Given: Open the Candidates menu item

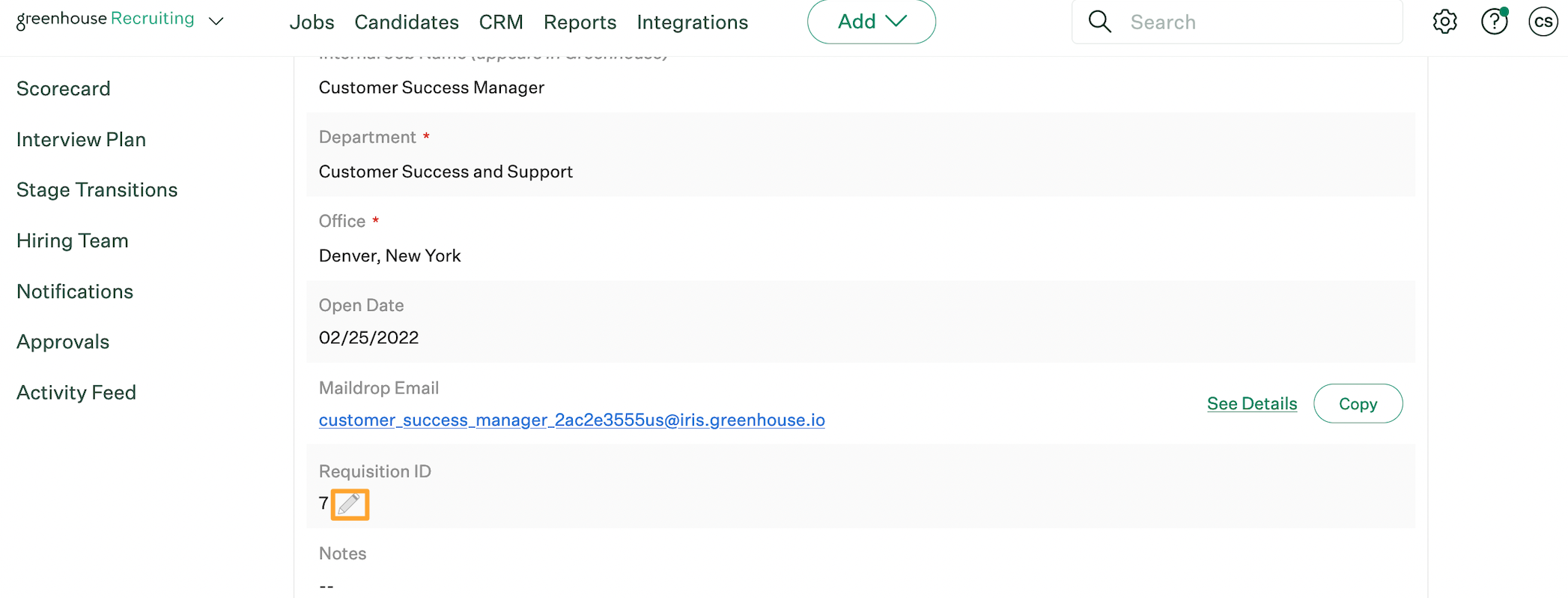Looking at the screenshot, I should tap(407, 22).
